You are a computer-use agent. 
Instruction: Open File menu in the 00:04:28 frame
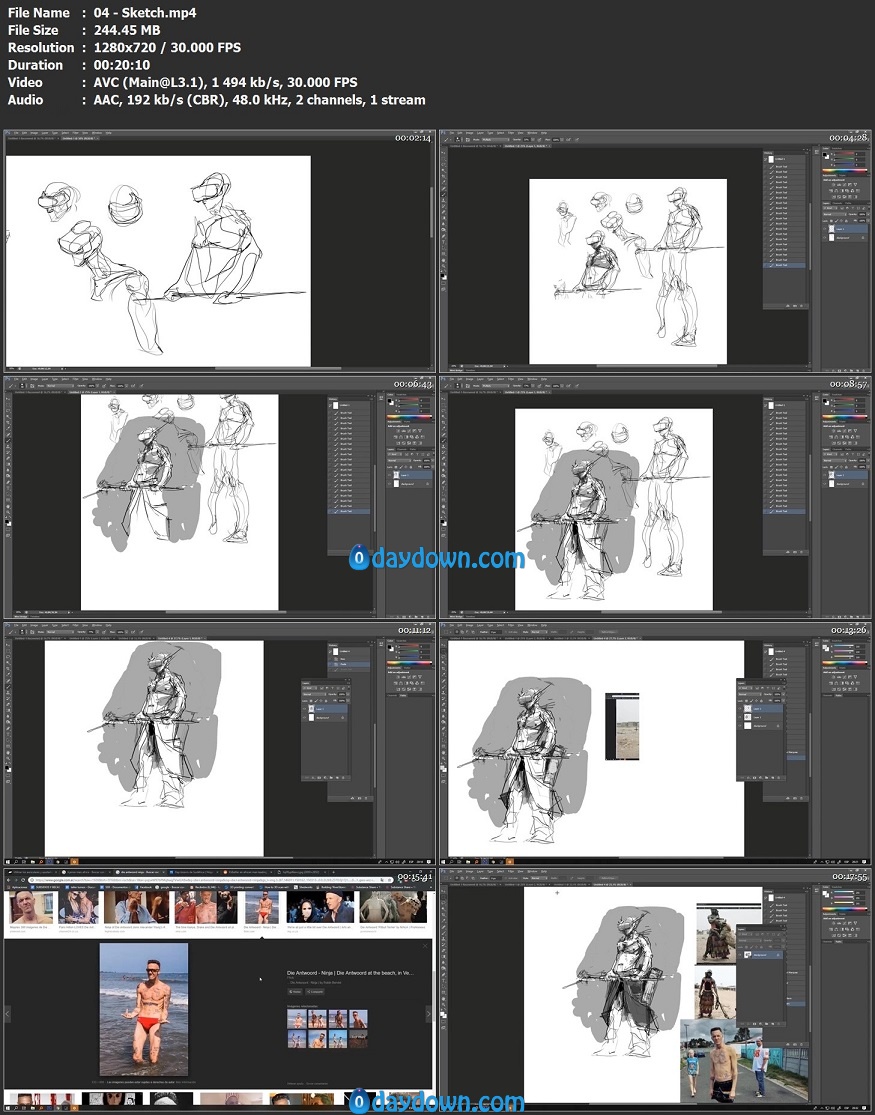click(x=452, y=133)
